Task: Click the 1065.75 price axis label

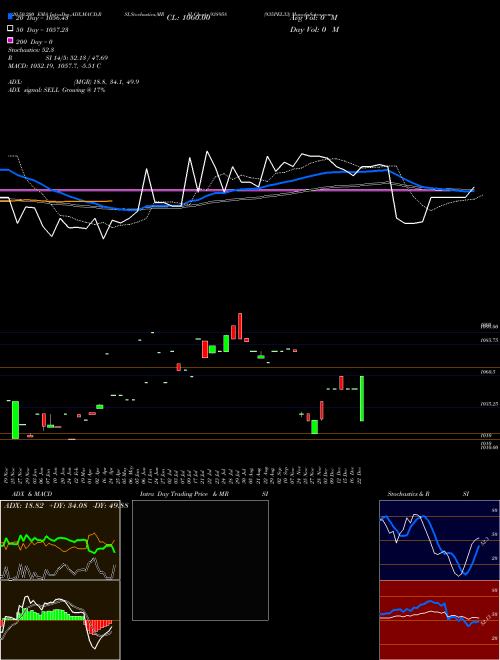Action: pyautogui.click(x=489, y=340)
